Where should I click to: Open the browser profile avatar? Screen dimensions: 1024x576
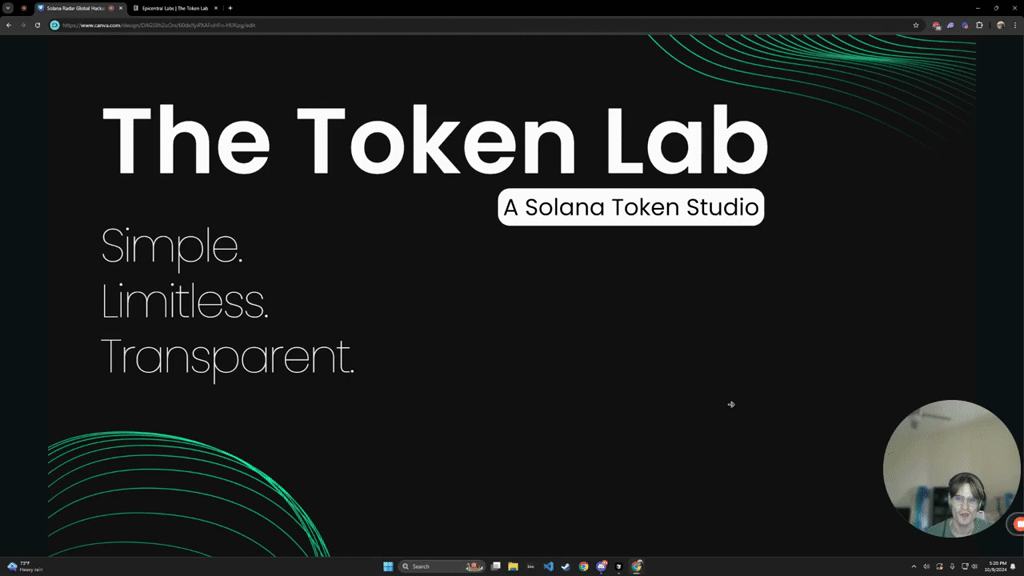pyautogui.click(x=1000, y=25)
